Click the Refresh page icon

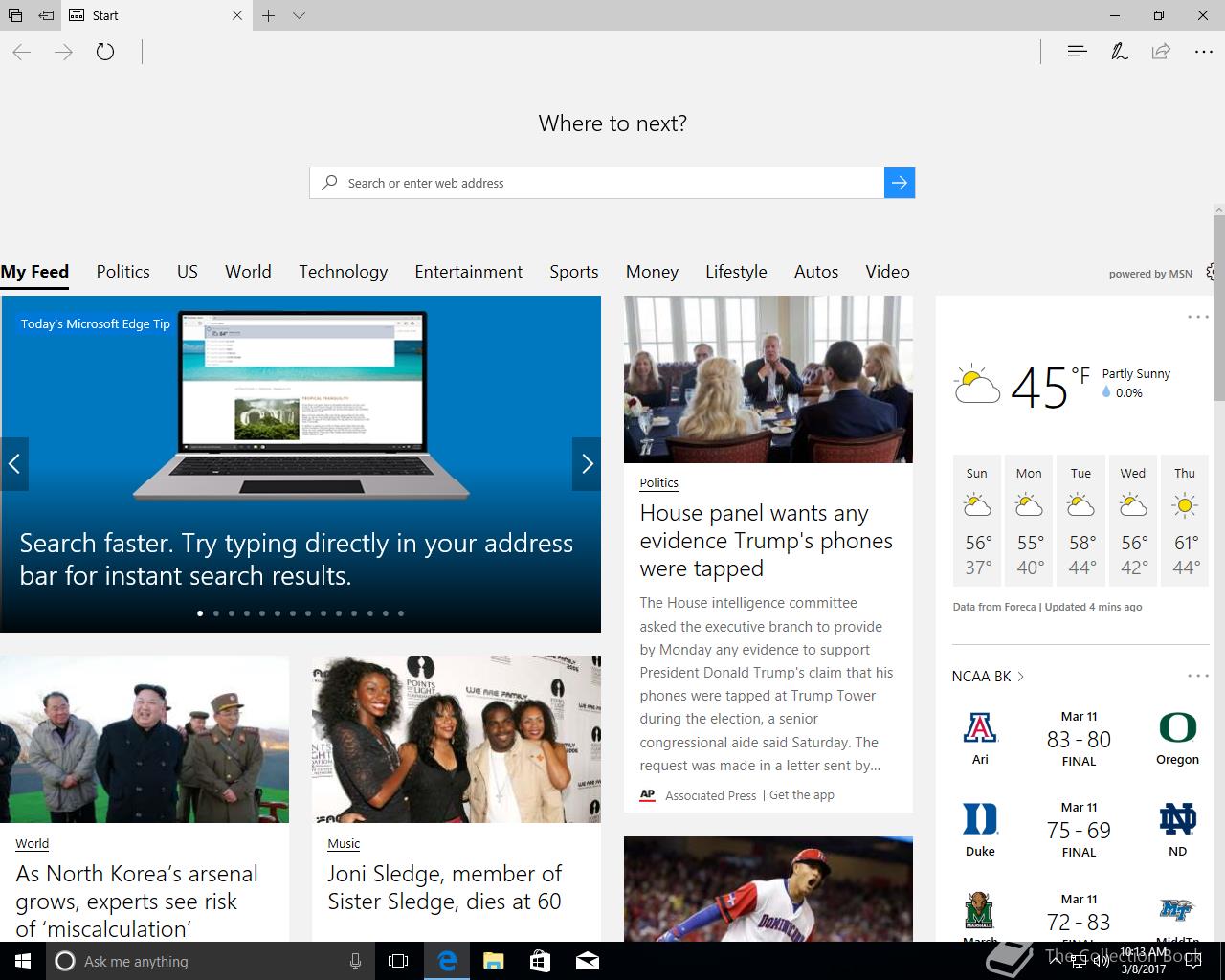point(105,52)
